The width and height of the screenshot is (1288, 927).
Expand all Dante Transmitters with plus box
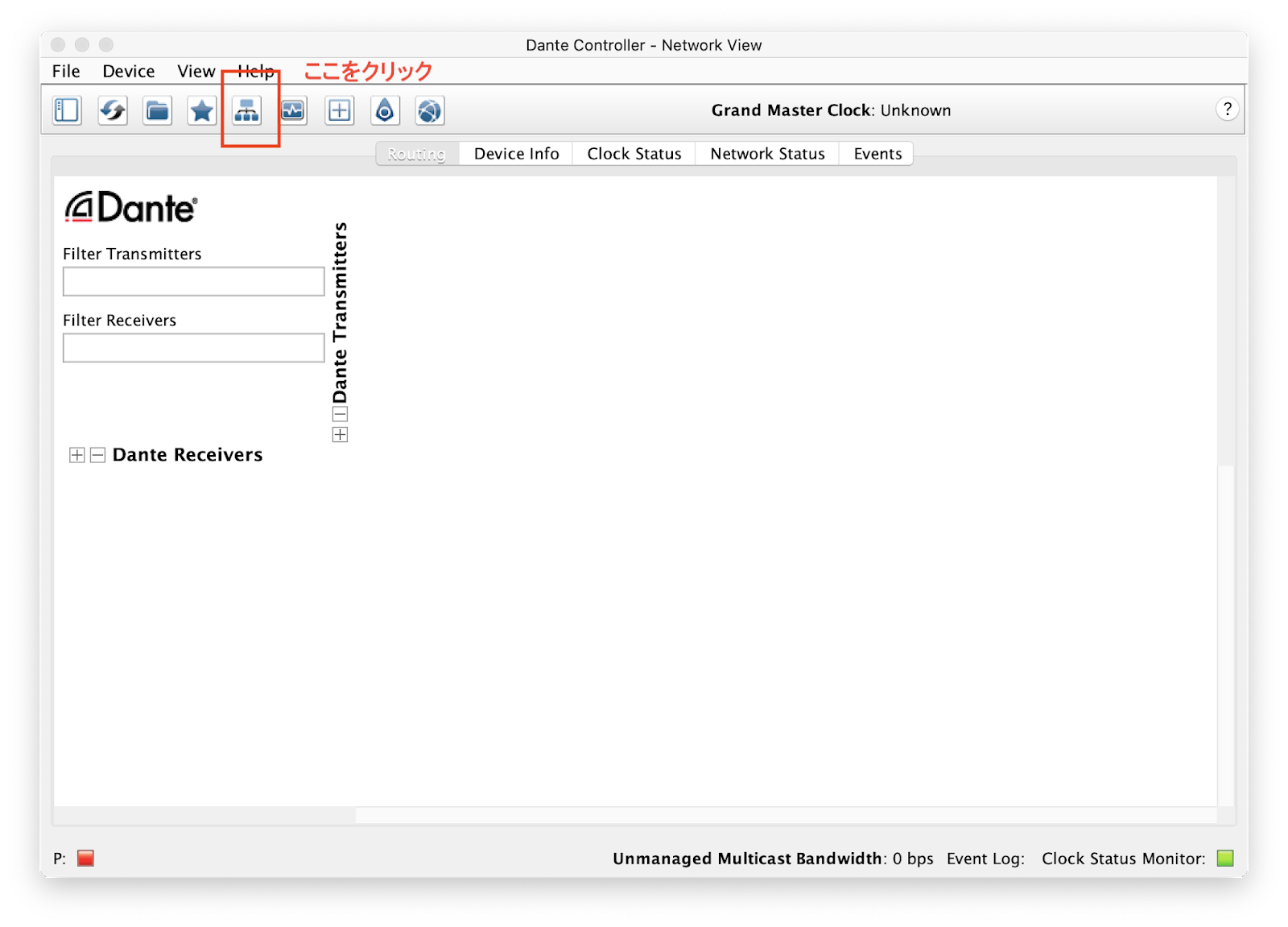coord(340,435)
